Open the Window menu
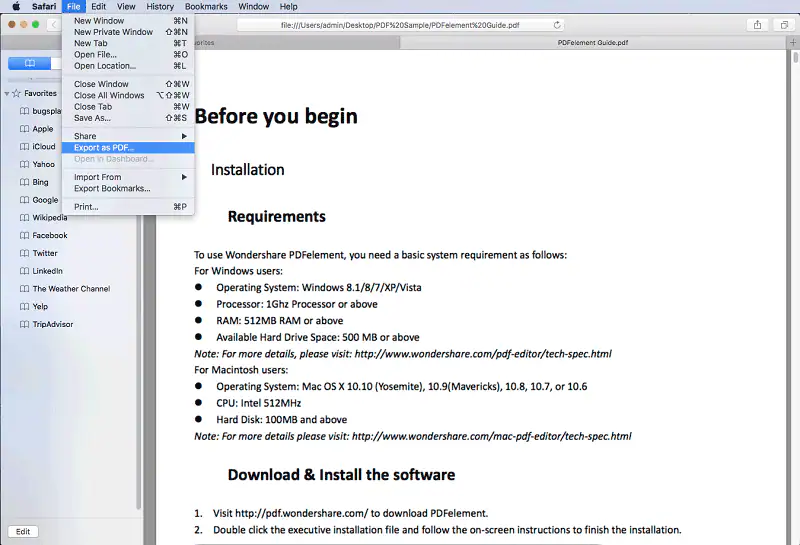Image resolution: width=800 pixels, height=545 pixels. tap(254, 7)
